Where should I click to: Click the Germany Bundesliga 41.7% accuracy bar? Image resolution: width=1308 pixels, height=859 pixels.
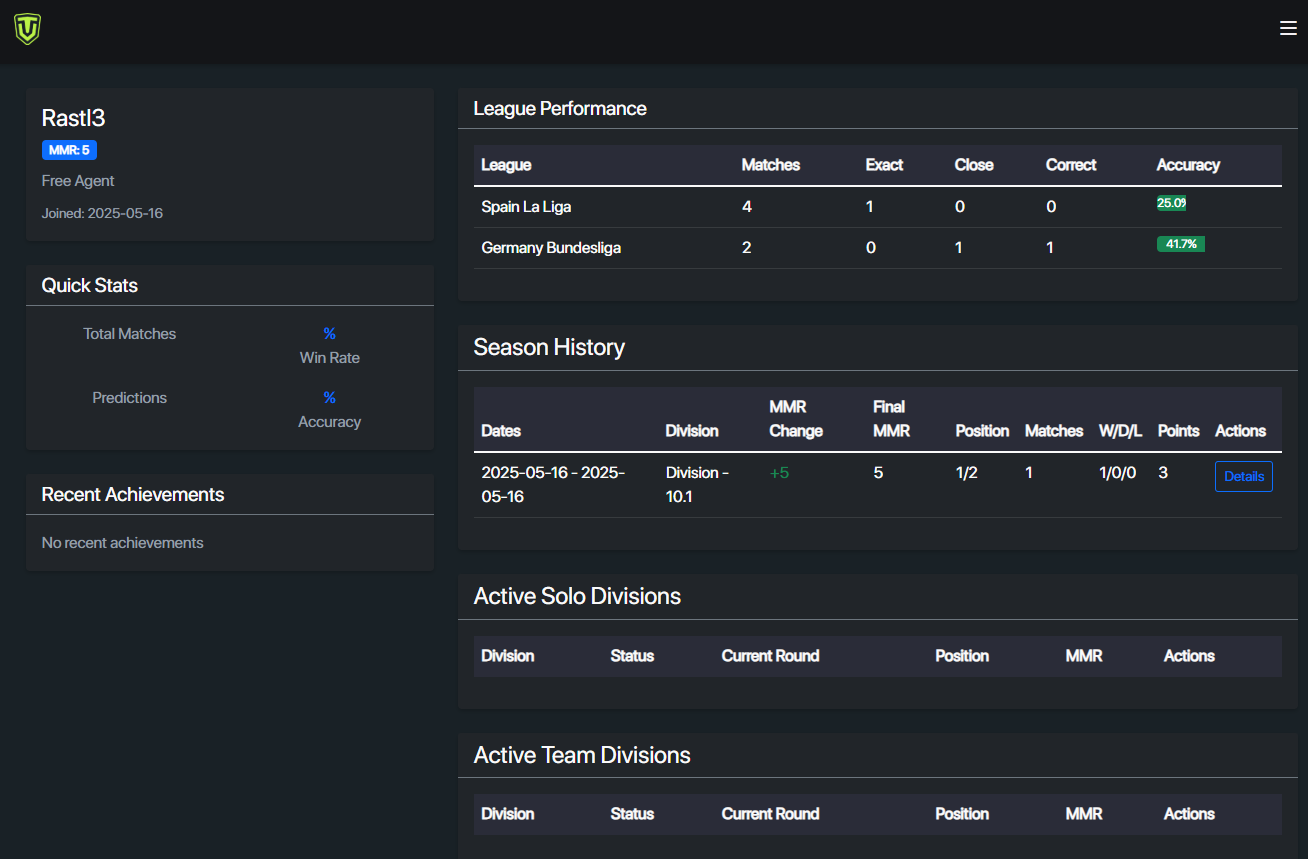[1180, 244]
